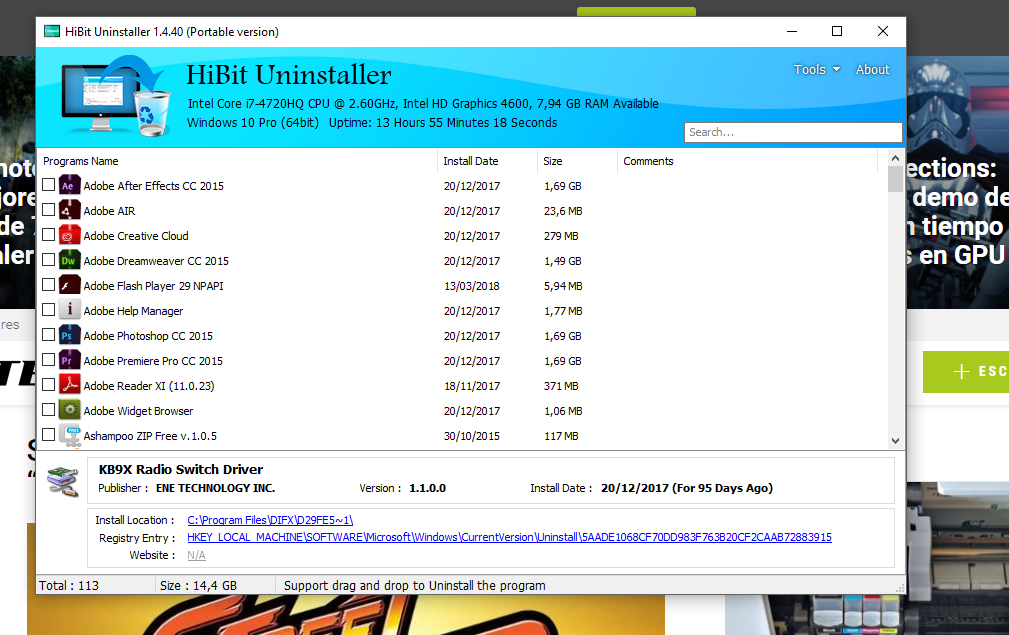Screen dimensions: 1009x635
Task: Click the Adobe Widget Browser icon
Action: (x=69, y=410)
